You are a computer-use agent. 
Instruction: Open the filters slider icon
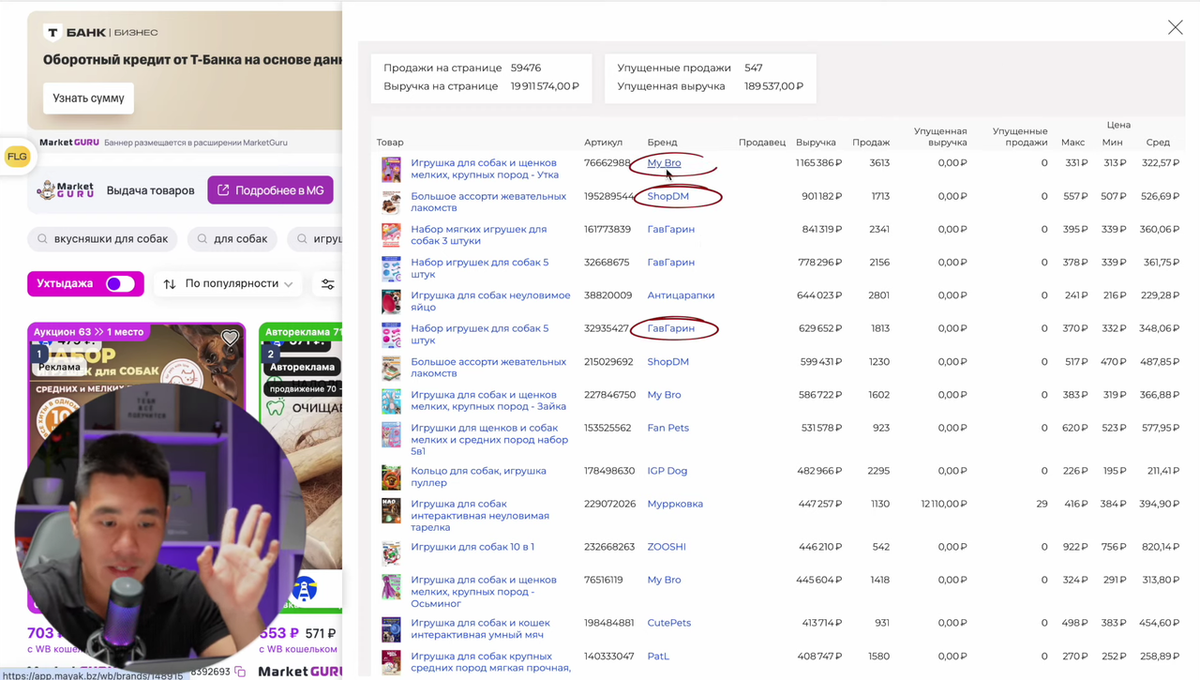click(327, 284)
